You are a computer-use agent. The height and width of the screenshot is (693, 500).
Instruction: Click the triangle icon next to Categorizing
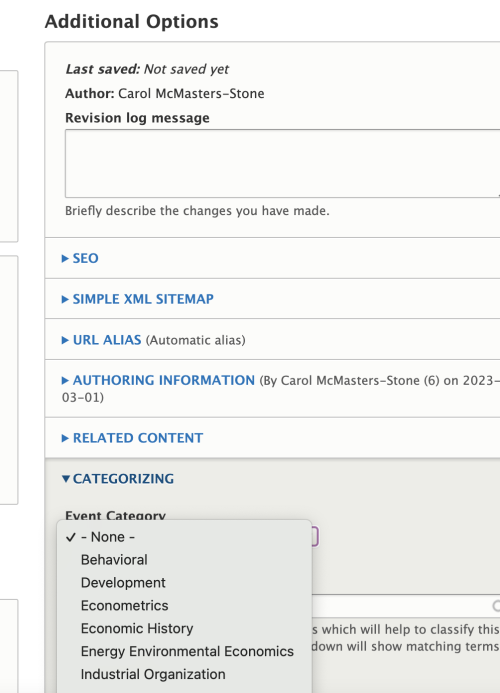click(x=65, y=479)
